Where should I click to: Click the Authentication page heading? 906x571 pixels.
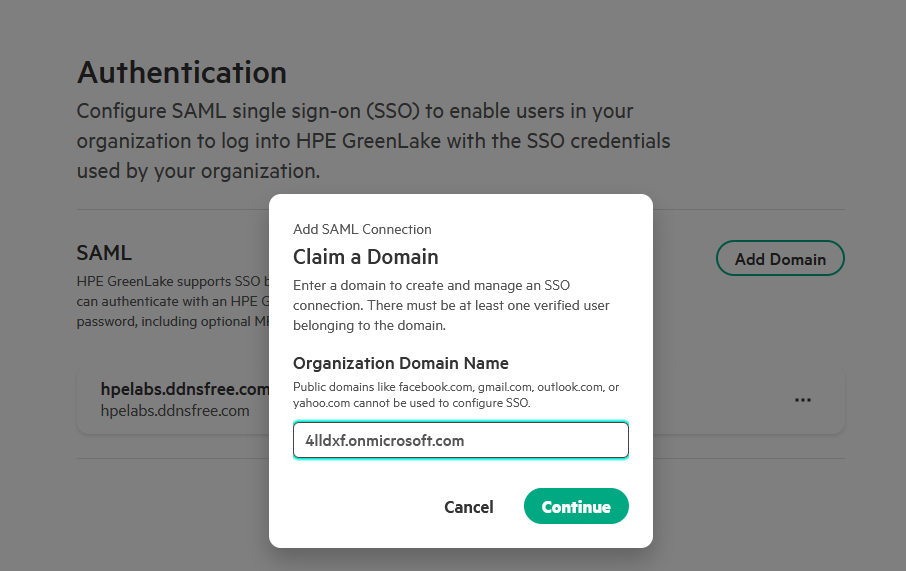[182, 72]
